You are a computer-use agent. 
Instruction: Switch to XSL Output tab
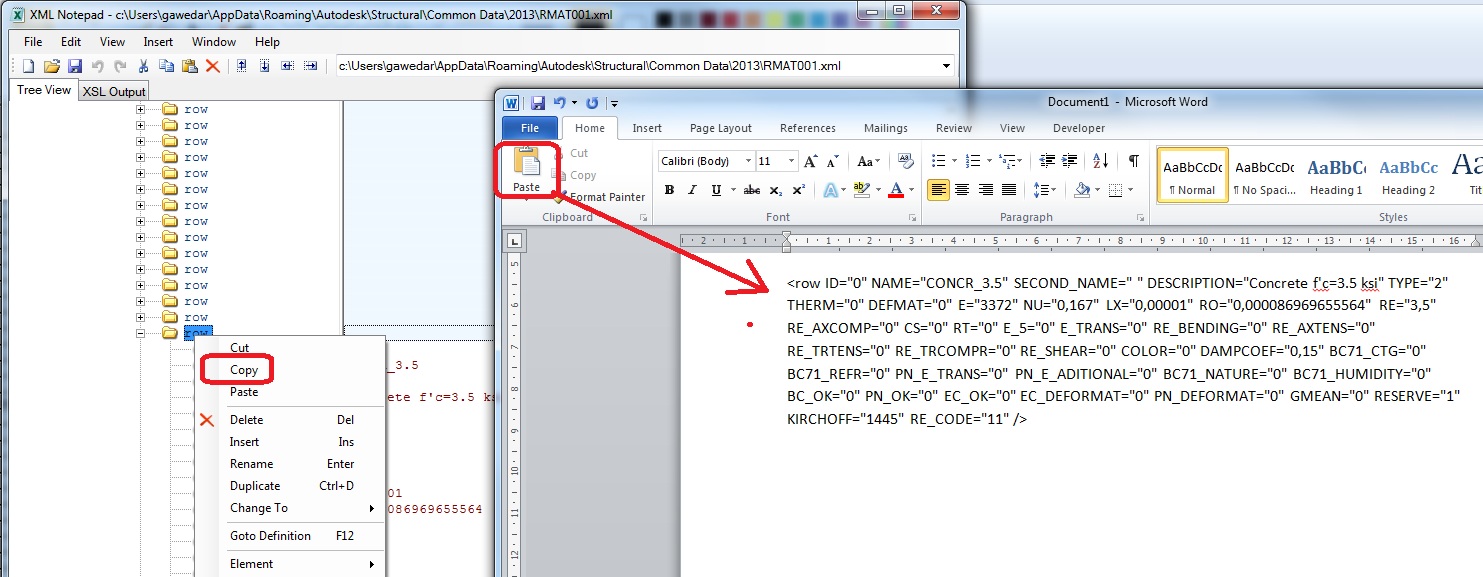pos(114,92)
